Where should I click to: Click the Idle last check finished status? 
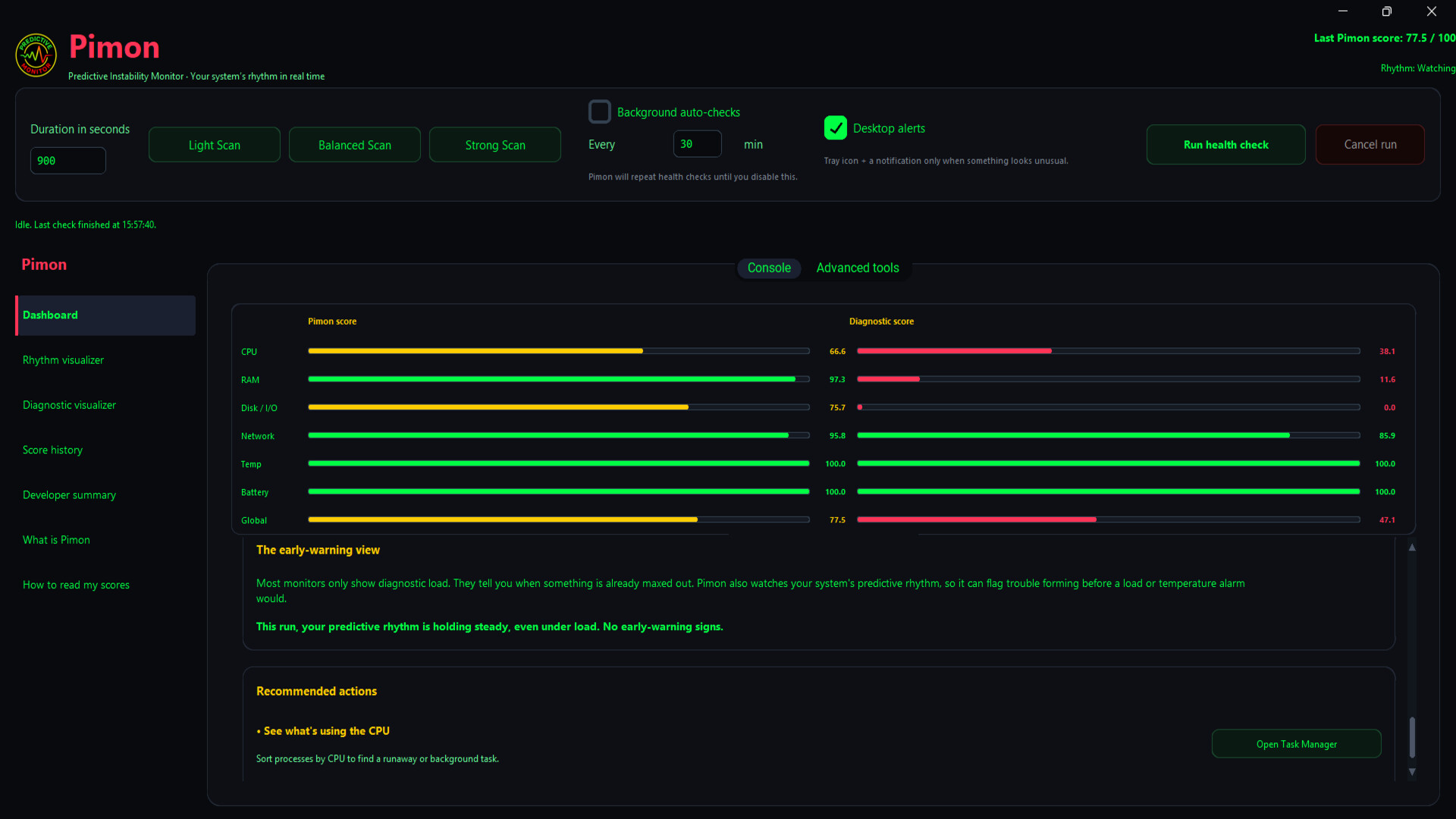click(86, 225)
